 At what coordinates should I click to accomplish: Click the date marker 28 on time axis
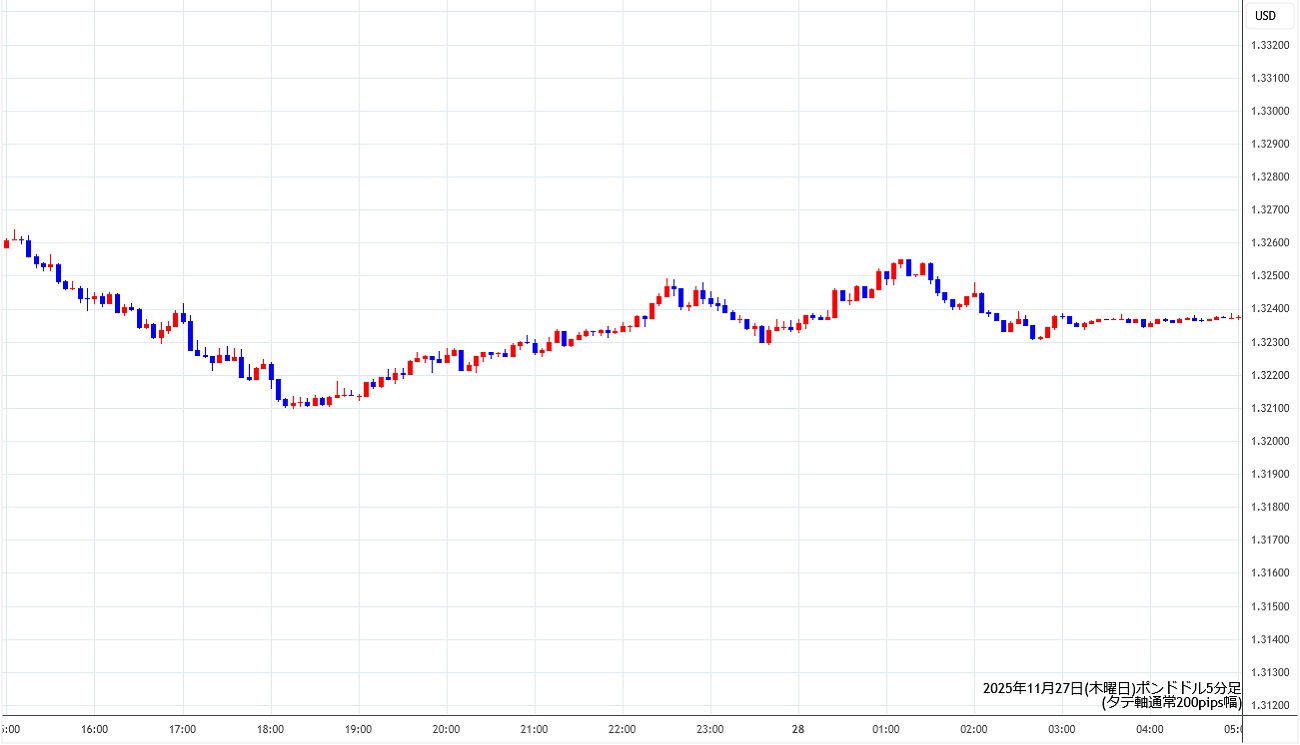[x=798, y=729]
